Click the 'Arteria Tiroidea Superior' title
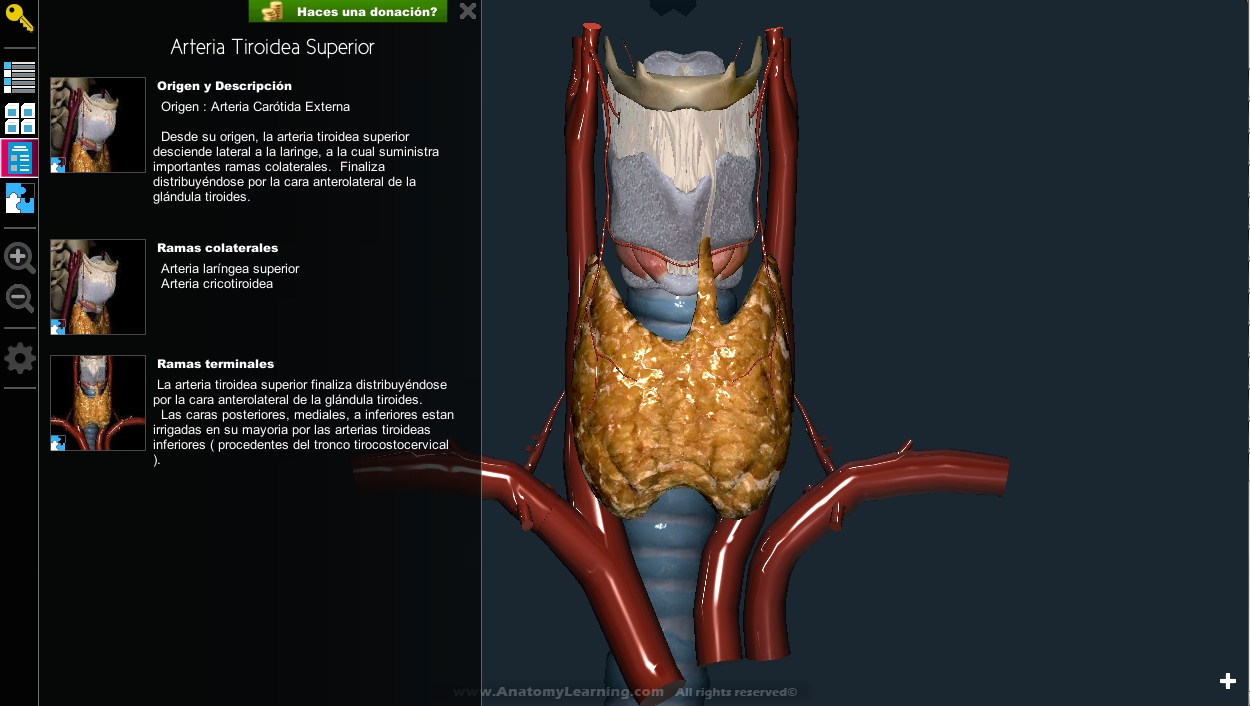The height and width of the screenshot is (706, 1250). pos(272,47)
